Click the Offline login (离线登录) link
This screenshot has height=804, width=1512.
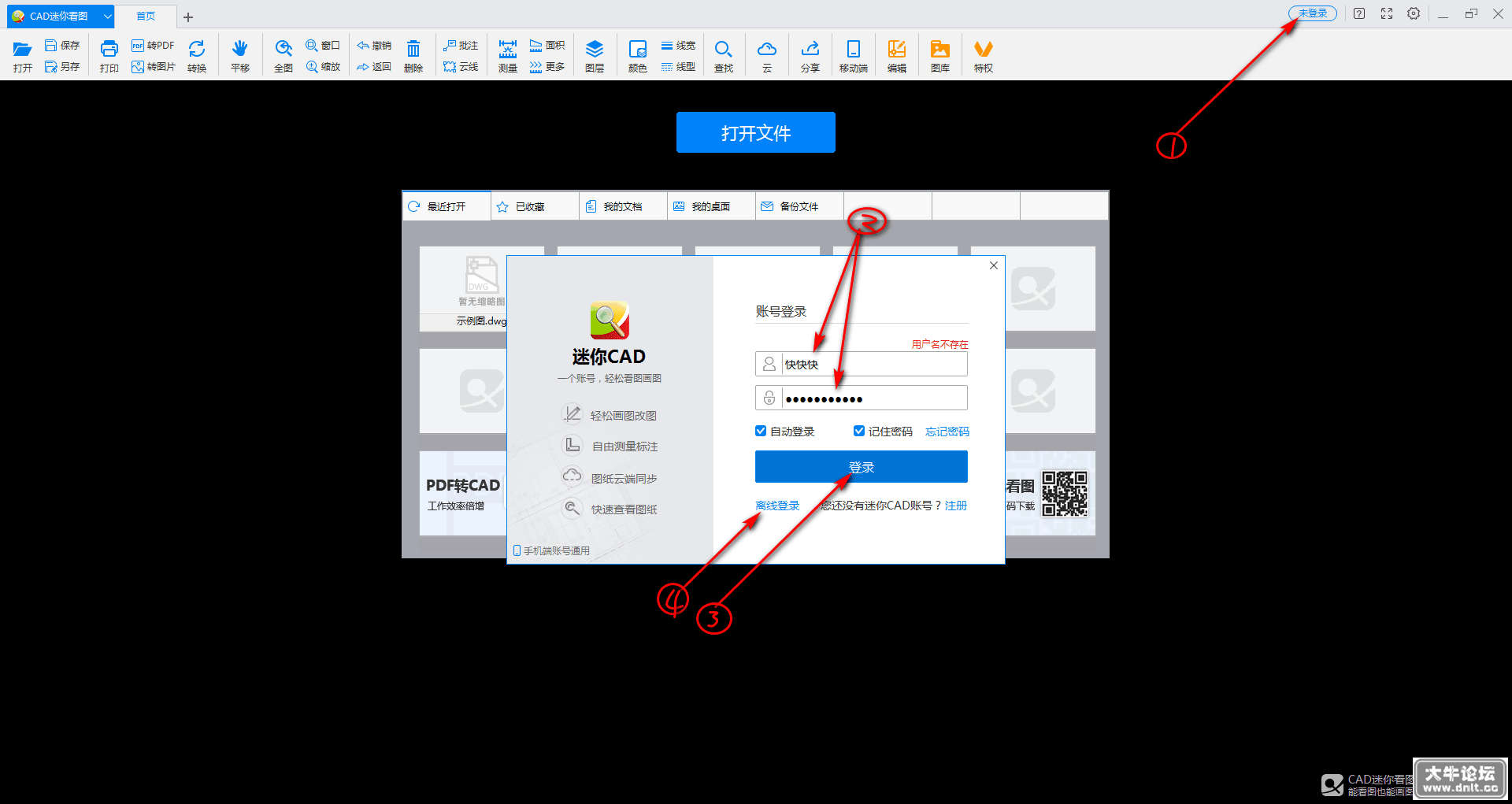777,506
